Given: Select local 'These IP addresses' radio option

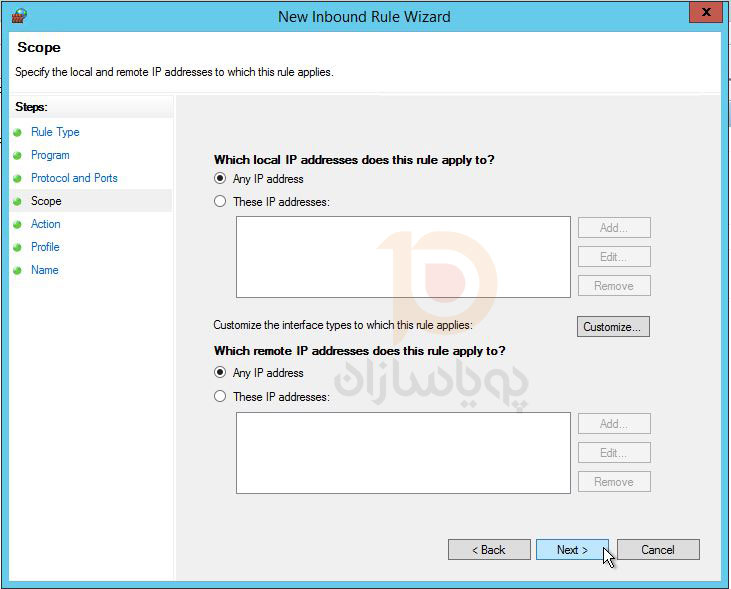Looking at the screenshot, I should (x=220, y=202).
